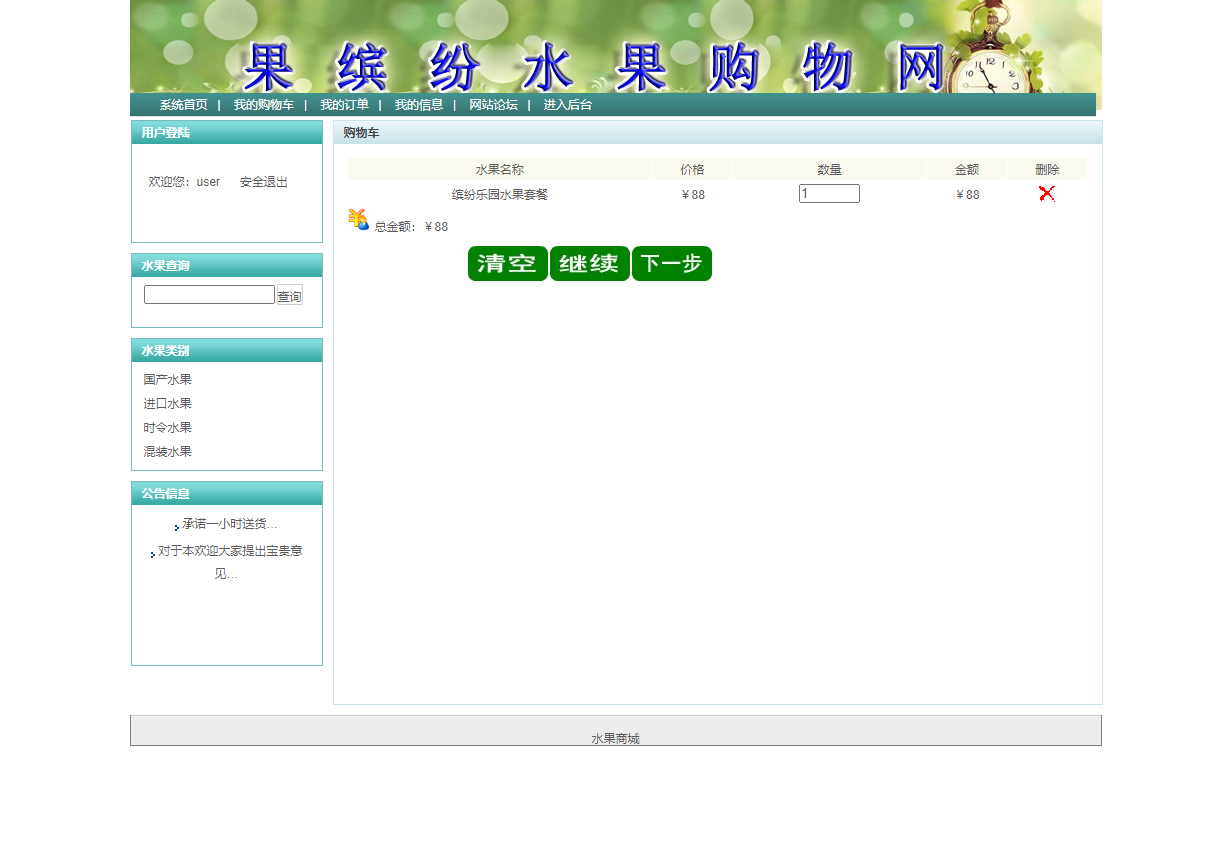Screen dimensions: 1232x865
Task: Open the 承诺一小时送货 announcement
Action: [x=229, y=524]
